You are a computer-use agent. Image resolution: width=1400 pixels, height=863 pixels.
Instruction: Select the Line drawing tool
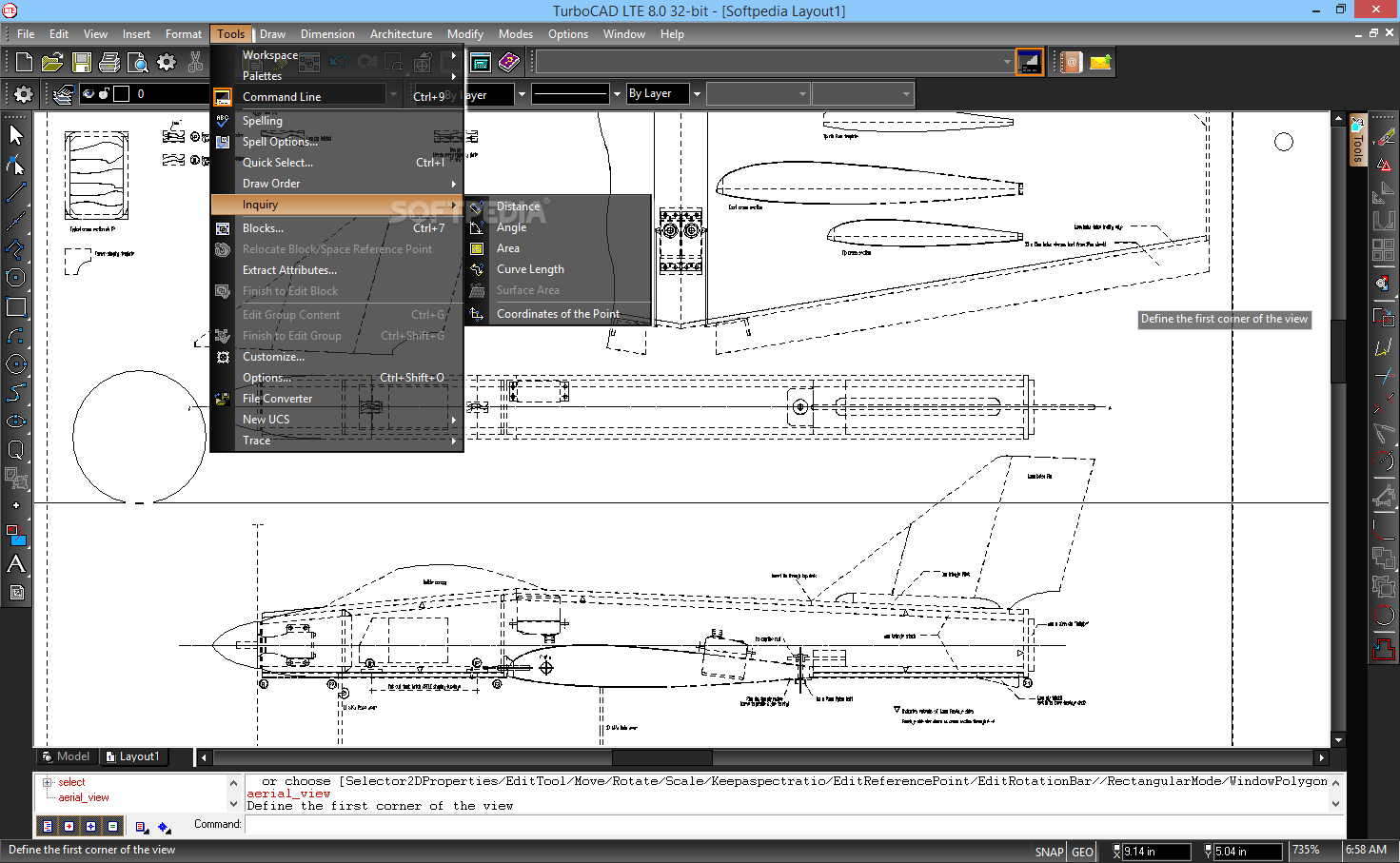click(x=16, y=192)
